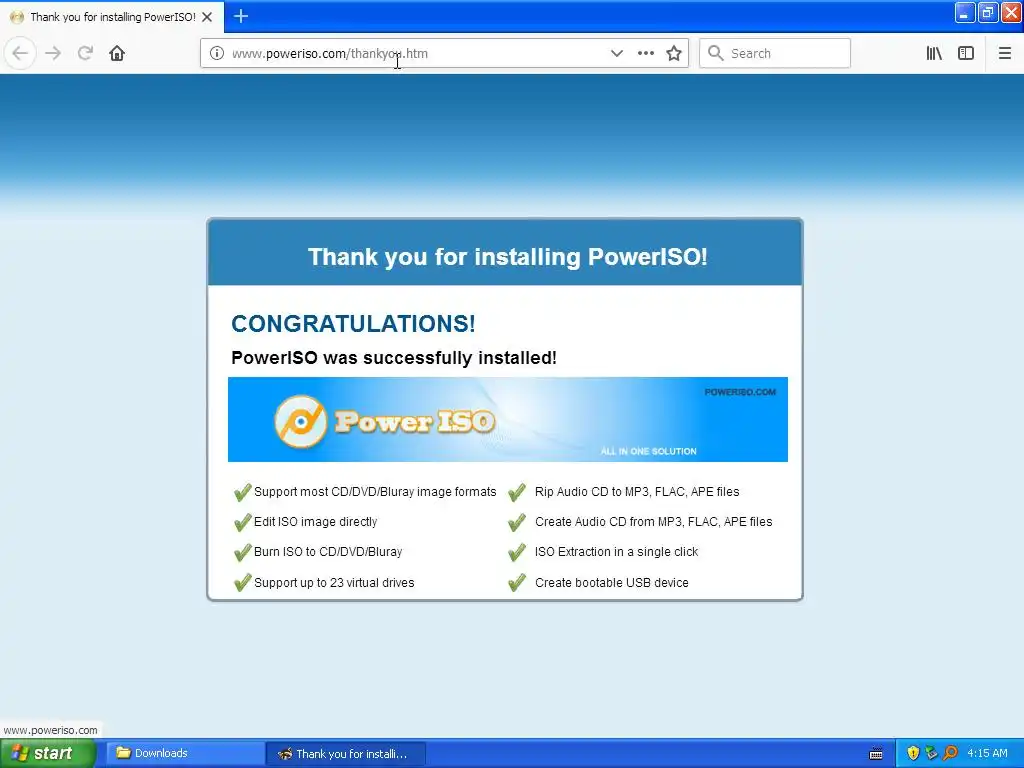Open the security shield tray icon
1024x768 pixels.
click(x=913, y=754)
